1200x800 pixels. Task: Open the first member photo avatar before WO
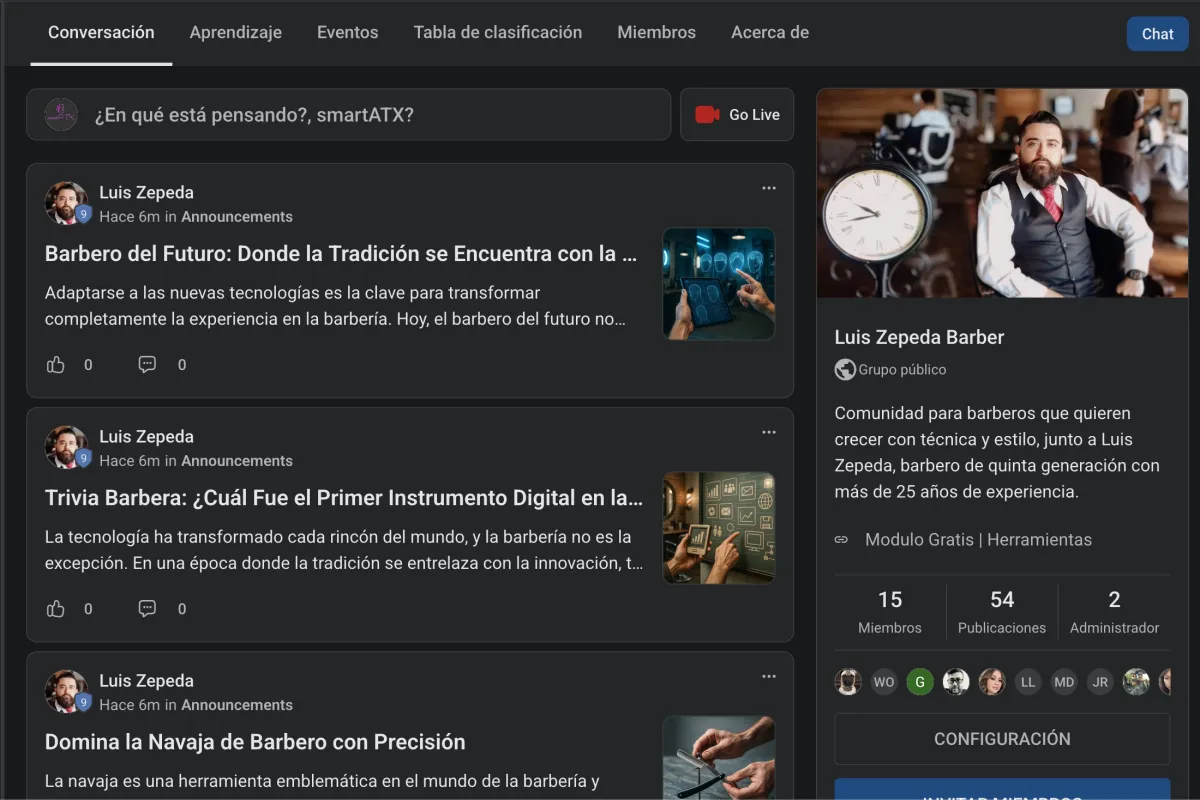[848, 682]
